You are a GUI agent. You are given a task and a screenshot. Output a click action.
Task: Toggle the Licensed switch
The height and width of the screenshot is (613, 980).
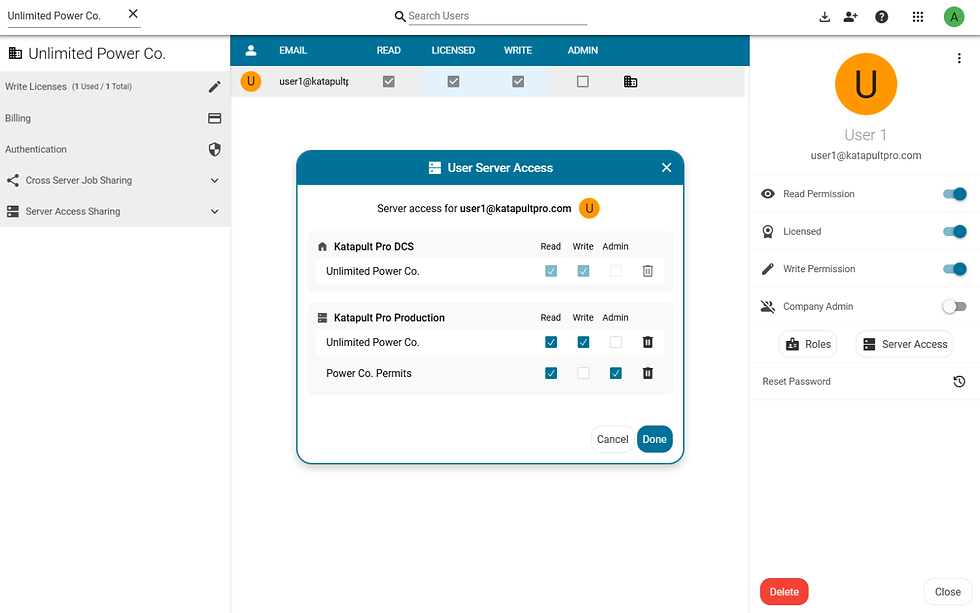pyautogui.click(x=954, y=232)
